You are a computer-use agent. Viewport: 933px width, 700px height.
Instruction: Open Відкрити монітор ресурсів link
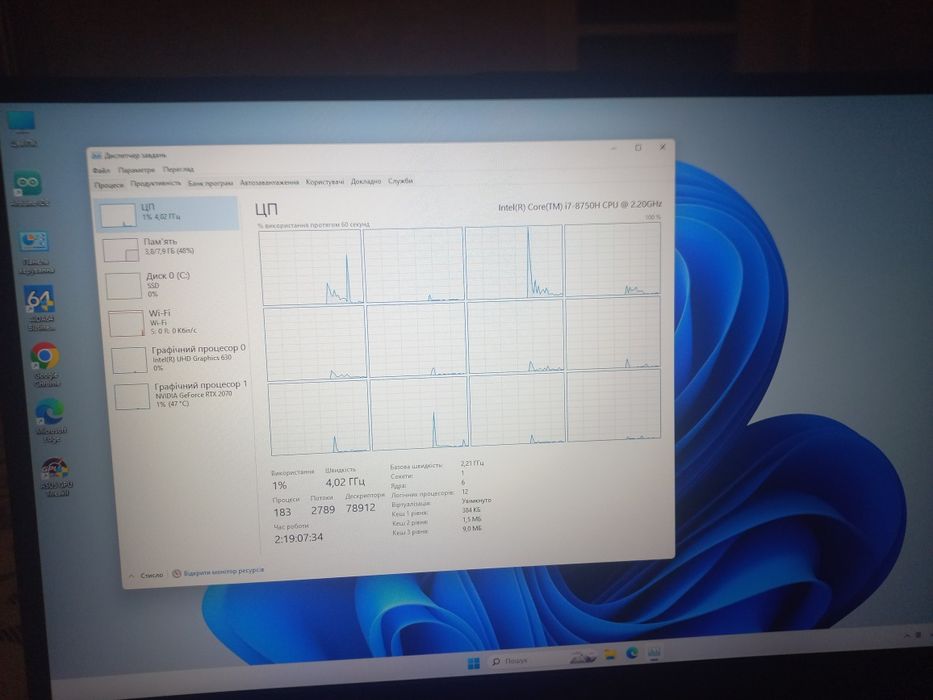tap(224, 571)
